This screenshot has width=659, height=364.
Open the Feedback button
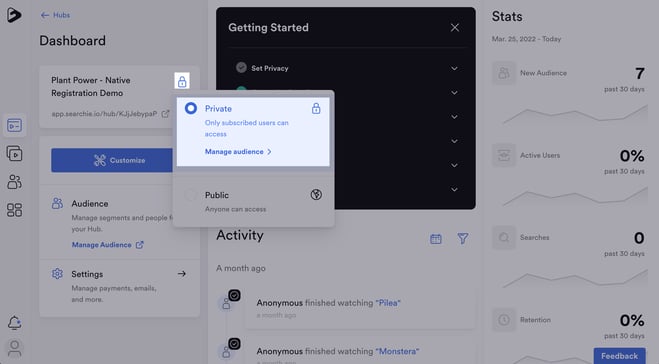click(619, 356)
